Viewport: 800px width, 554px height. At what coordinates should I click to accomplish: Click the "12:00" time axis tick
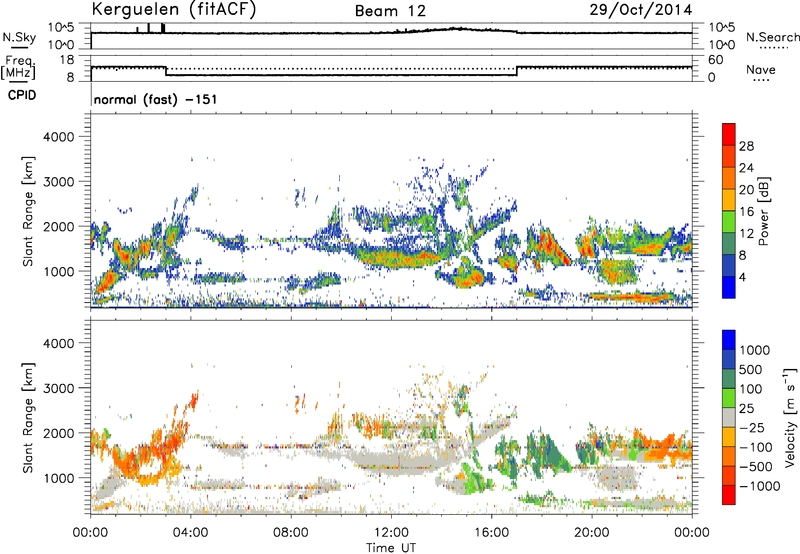tap(391, 533)
